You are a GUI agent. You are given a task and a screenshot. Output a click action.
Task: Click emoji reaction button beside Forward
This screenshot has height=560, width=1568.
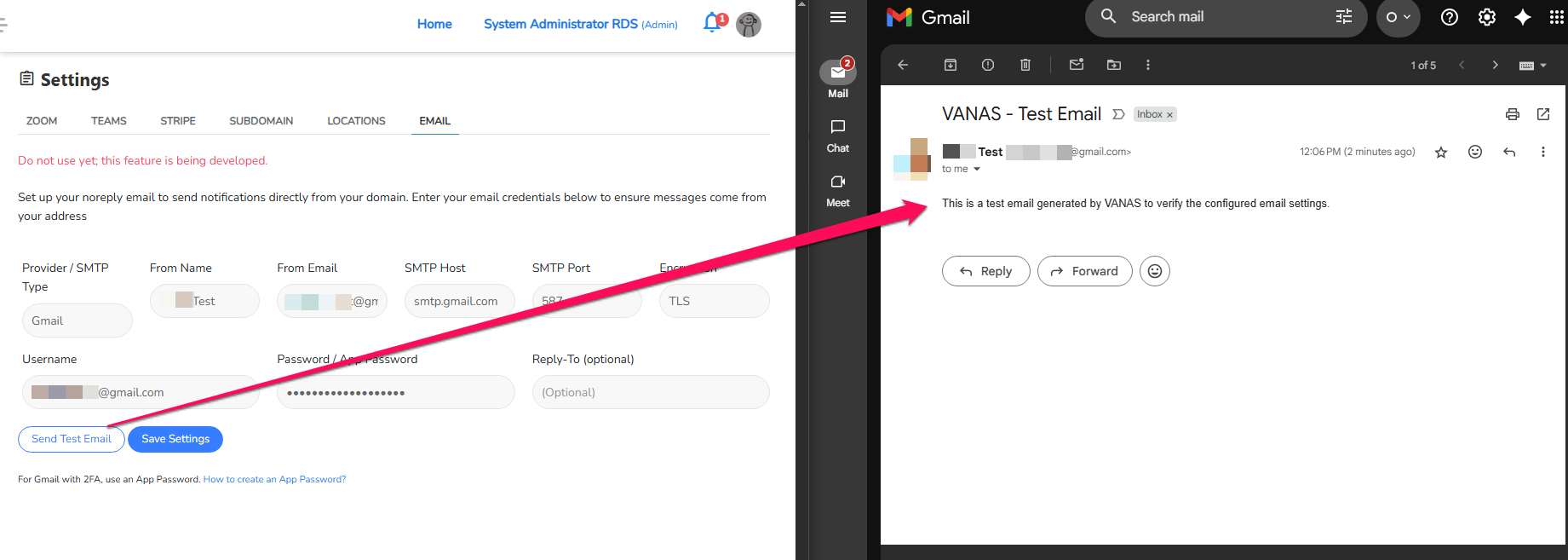(x=1155, y=271)
